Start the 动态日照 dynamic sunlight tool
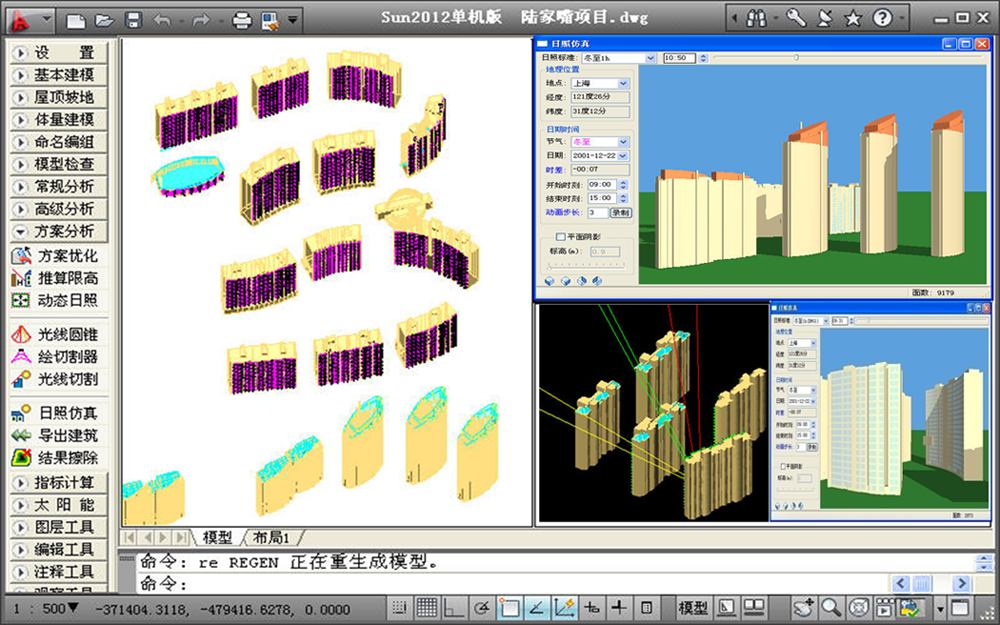Viewport: 1000px width, 625px height. point(55,300)
